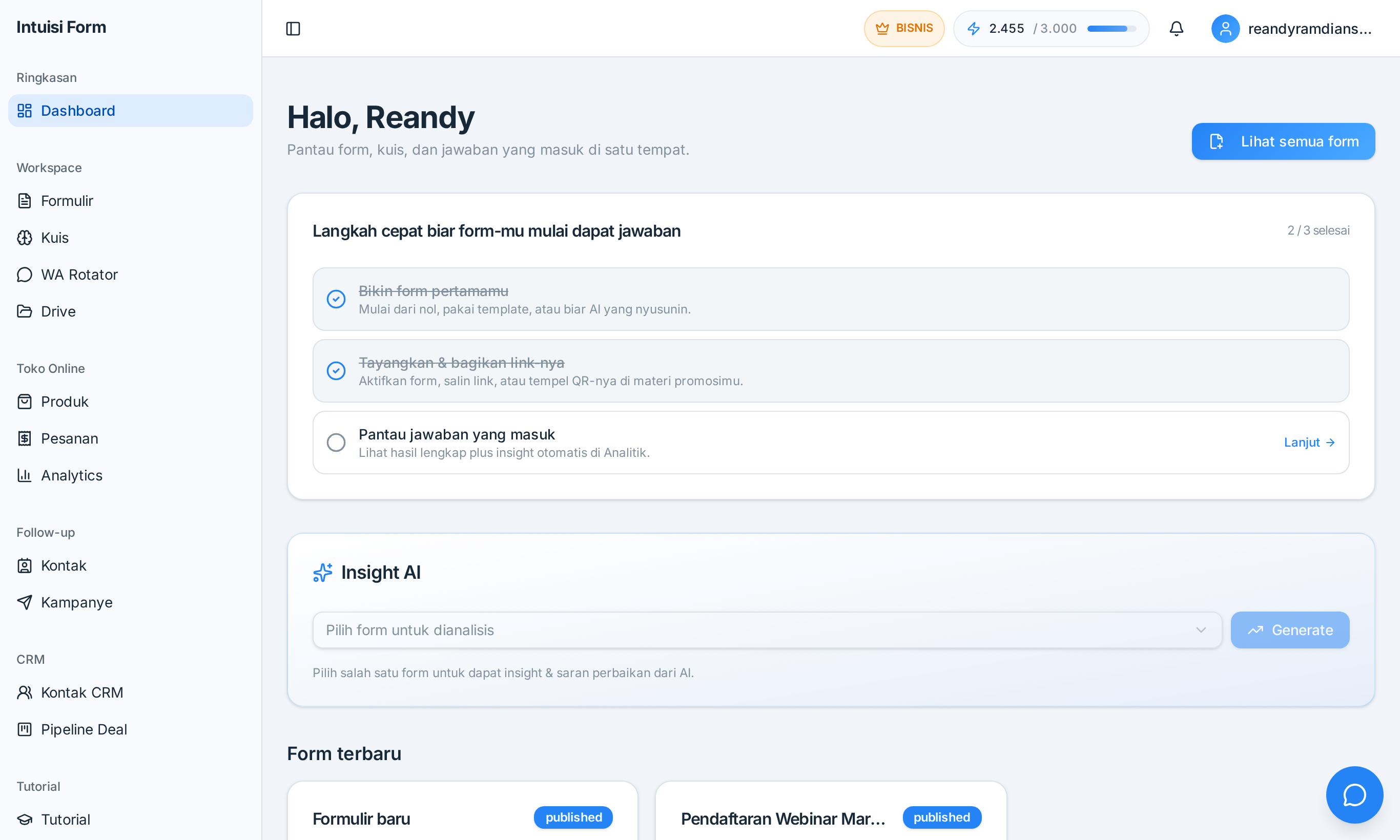The width and height of the screenshot is (1400, 840).
Task: Open Kuis in sidebar
Action: tap(130, 238)
